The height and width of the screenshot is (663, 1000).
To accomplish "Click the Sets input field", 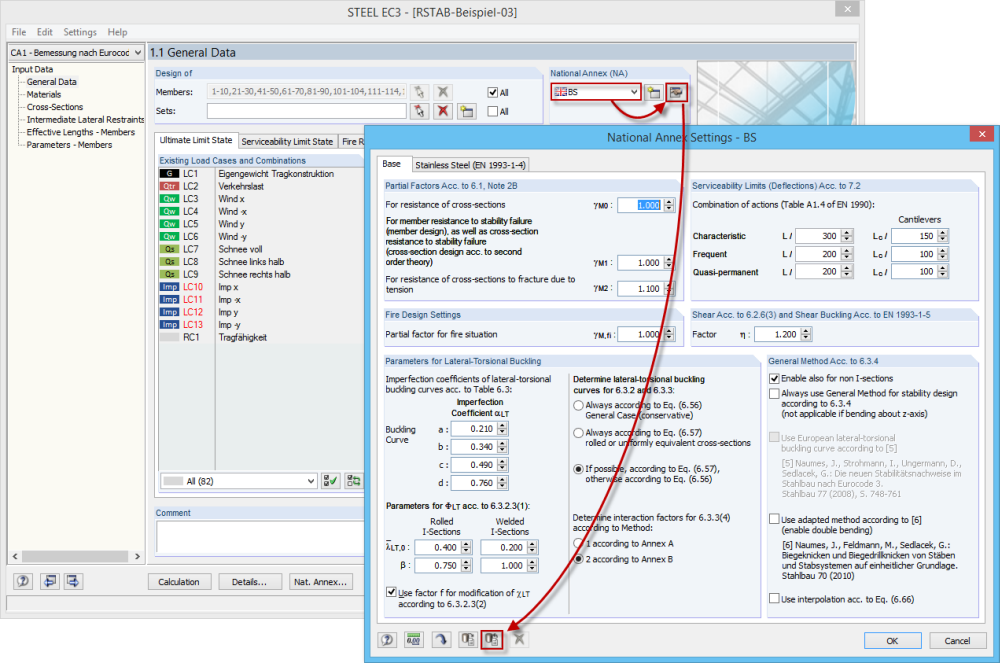I will point(307,111).
